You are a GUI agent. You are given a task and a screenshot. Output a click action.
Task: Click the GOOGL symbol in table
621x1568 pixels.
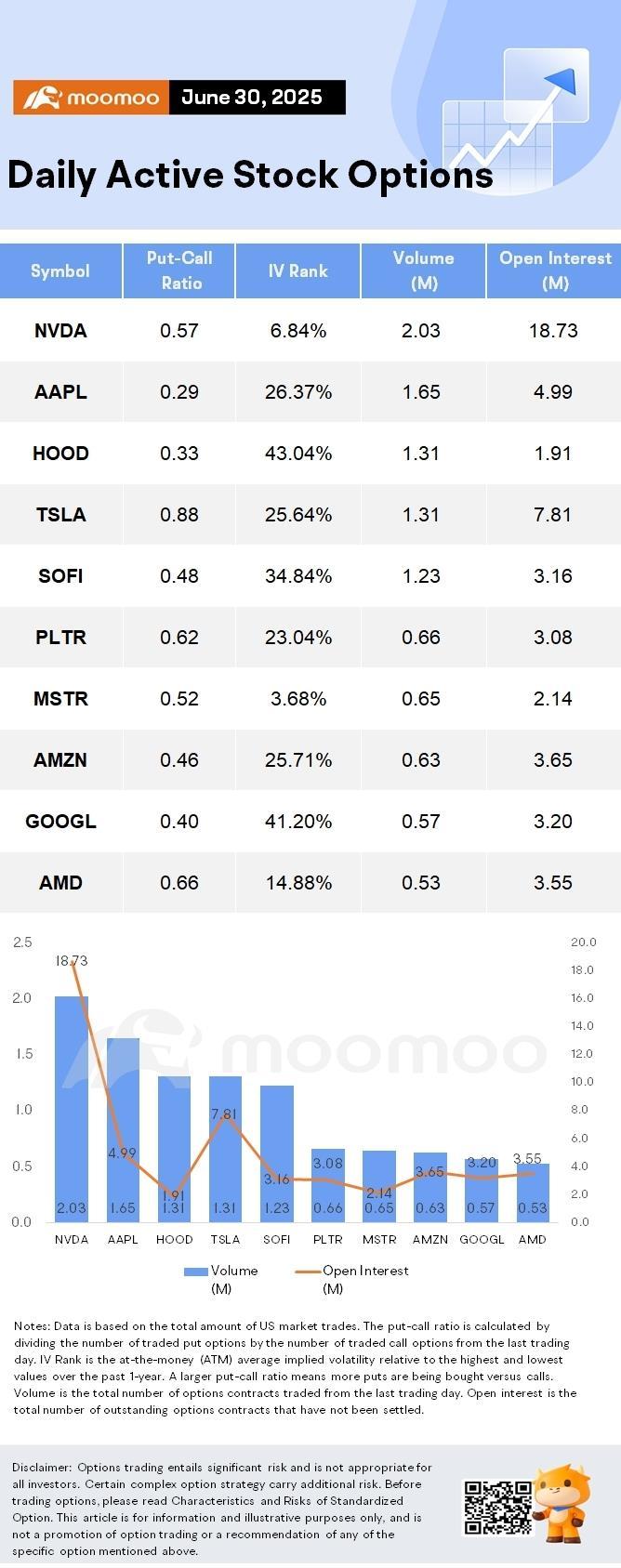click(60, 822)
